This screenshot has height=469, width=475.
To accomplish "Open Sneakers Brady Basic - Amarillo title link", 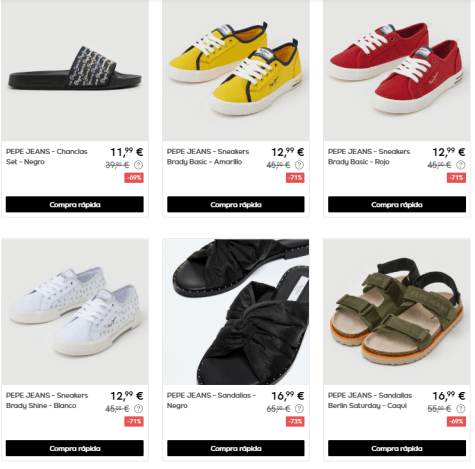I will (x=208, y=157).
